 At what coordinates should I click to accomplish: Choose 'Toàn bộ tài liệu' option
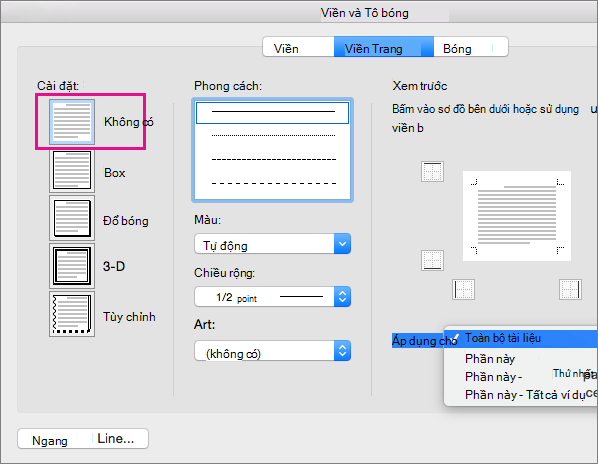coord(521,339)
